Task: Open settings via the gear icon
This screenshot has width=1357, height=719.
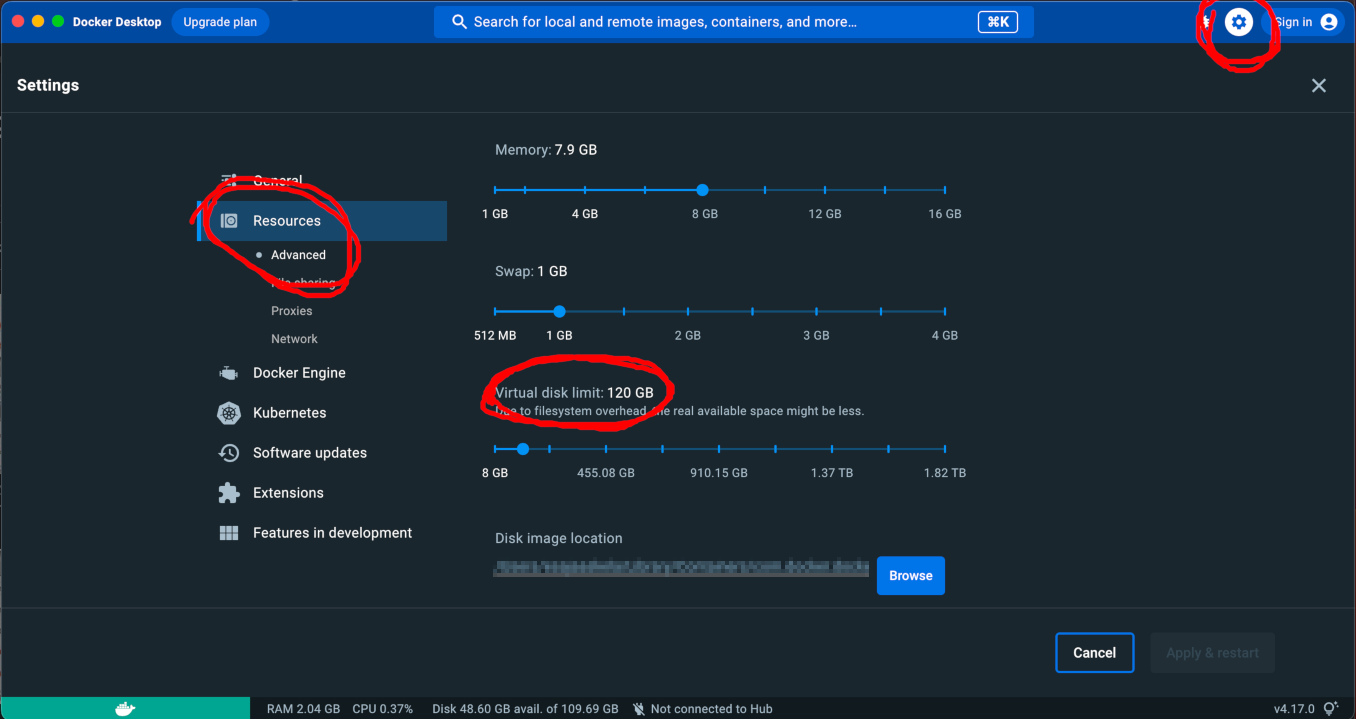Action: coord(1238,22)
